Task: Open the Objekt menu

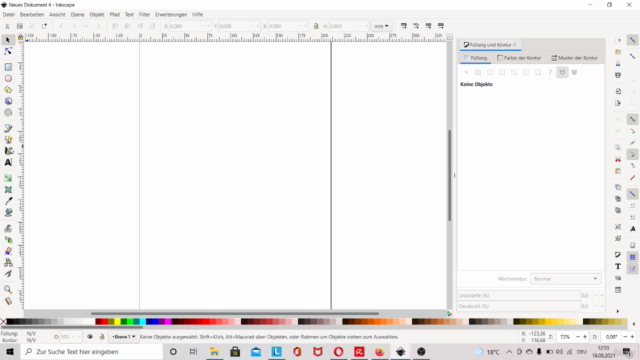Action: (97, 15)
